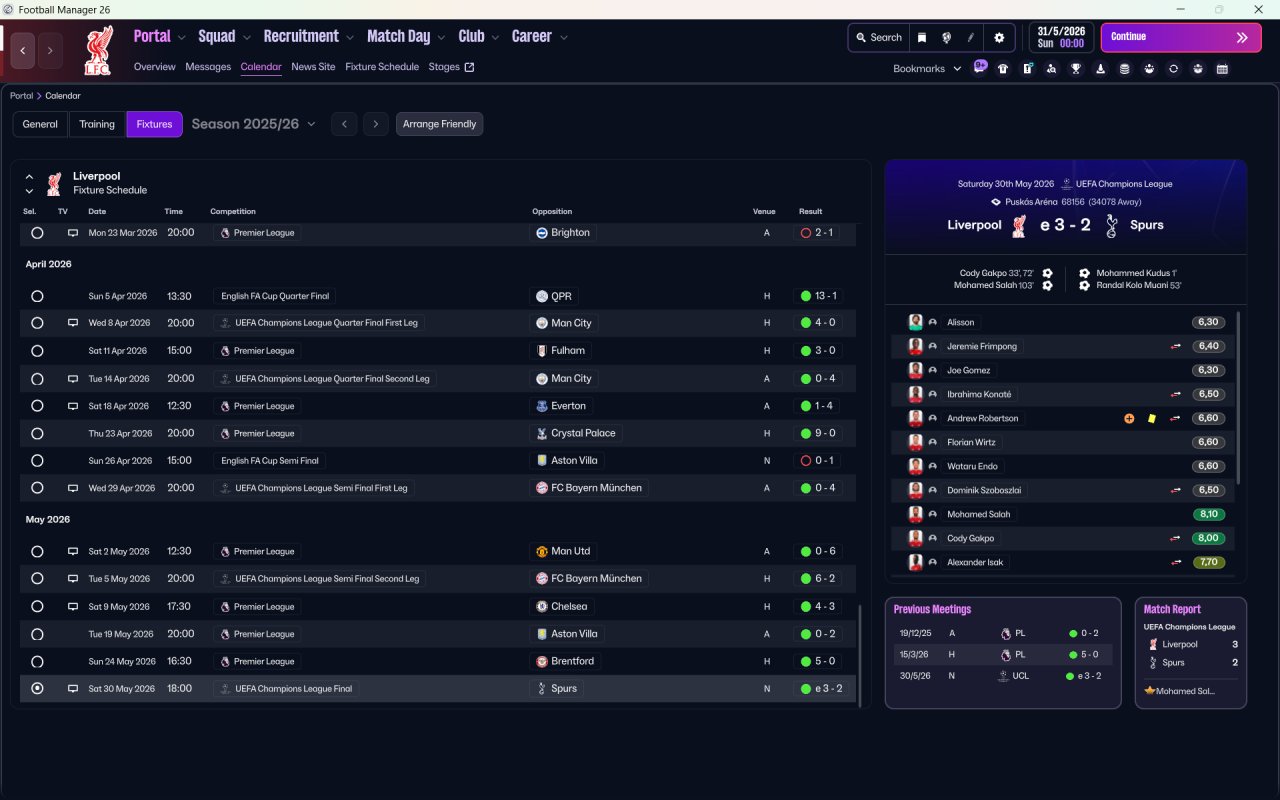The height and width of the screenshot is (800, 1280).
Task: Click the FC Bayern München badge on 29 Apr
Action: coord(542,488)
